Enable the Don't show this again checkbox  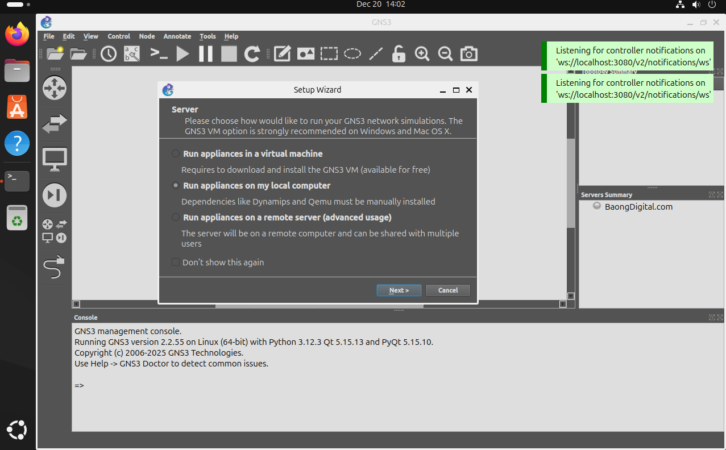176,262
